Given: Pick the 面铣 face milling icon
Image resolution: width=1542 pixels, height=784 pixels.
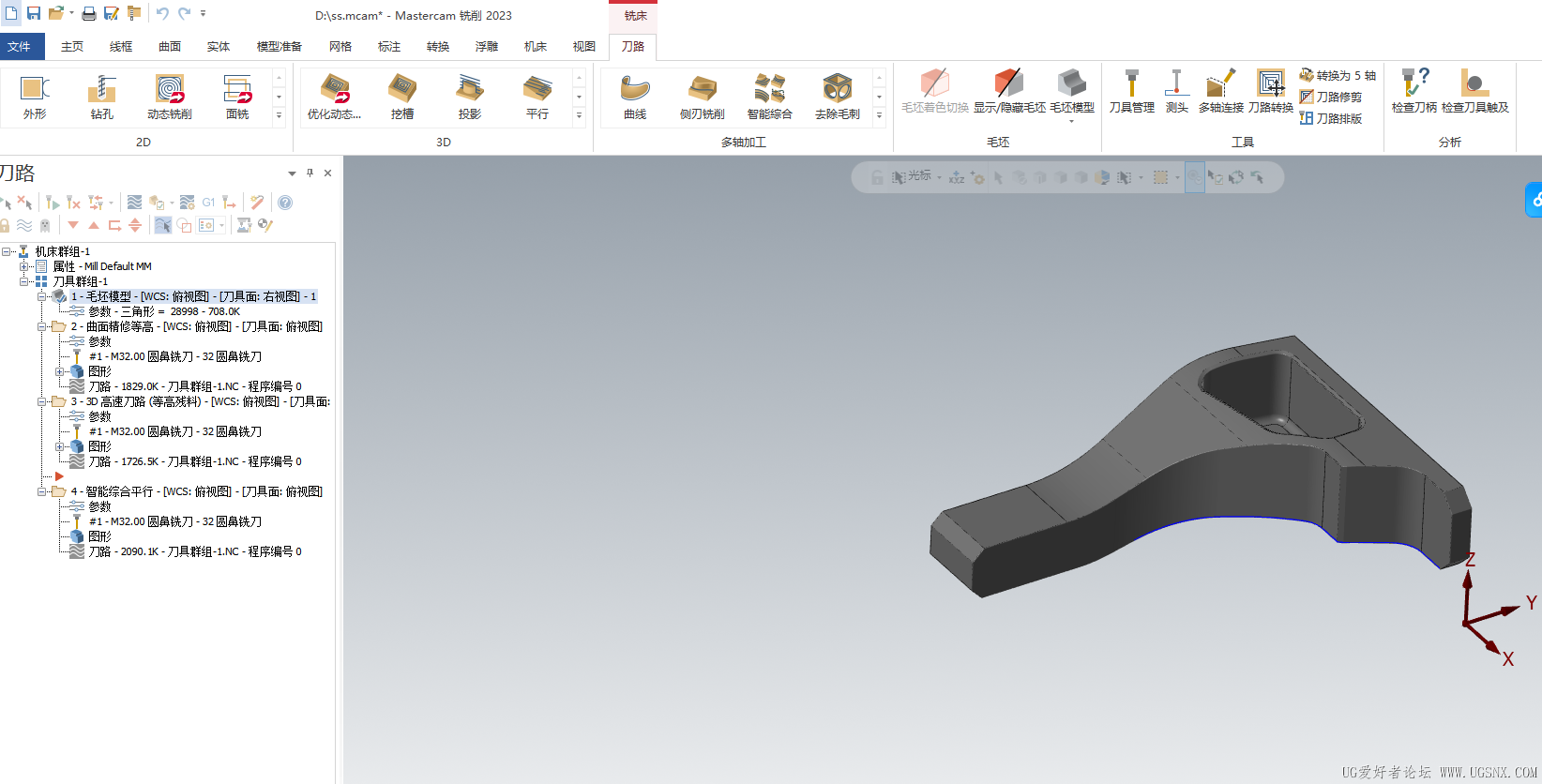Looking at the screenshot, I should tap(237, 98).
